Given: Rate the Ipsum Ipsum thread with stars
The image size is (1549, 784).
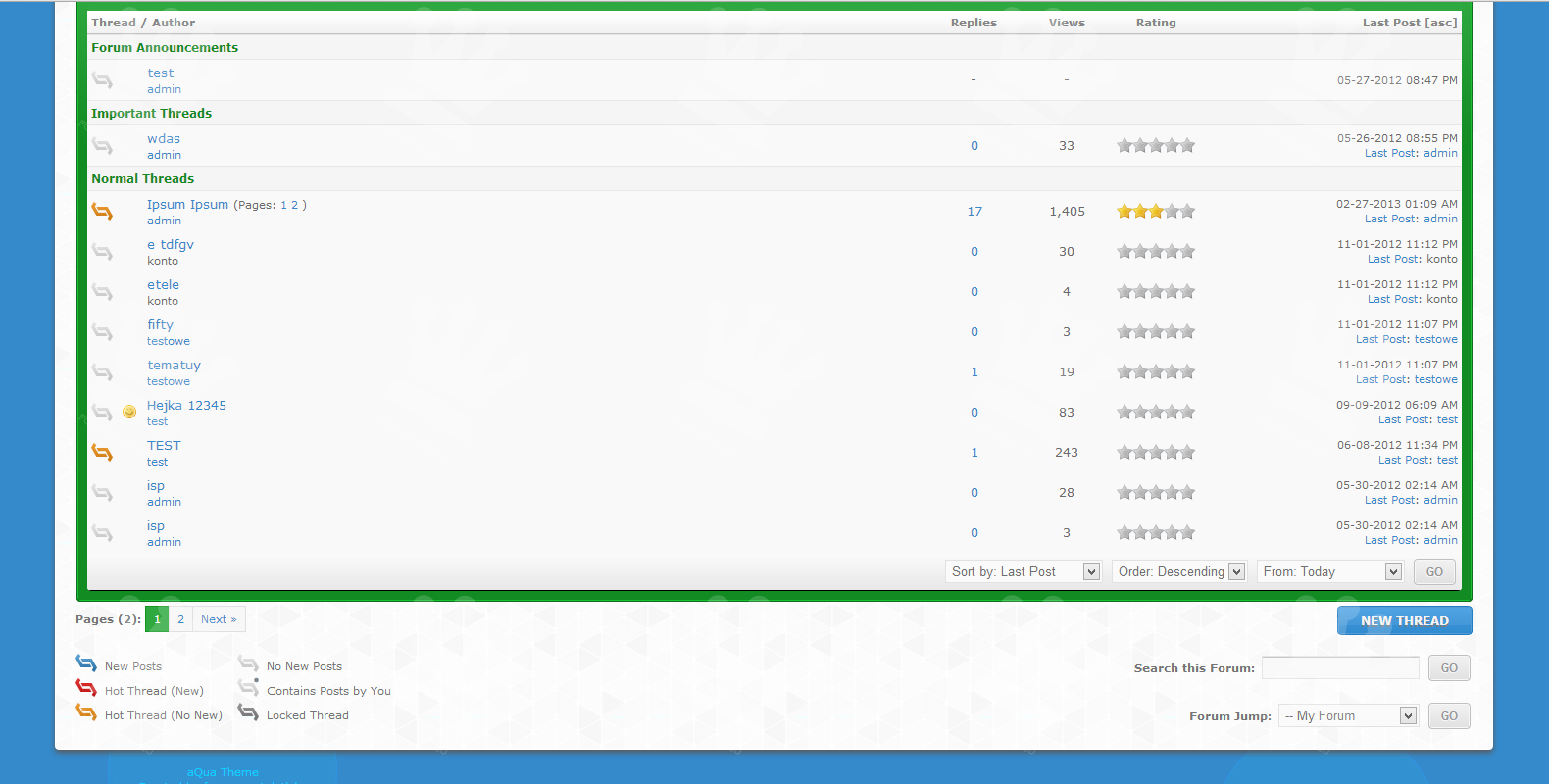Looking at the screenshot, I should pos(1156,212).
